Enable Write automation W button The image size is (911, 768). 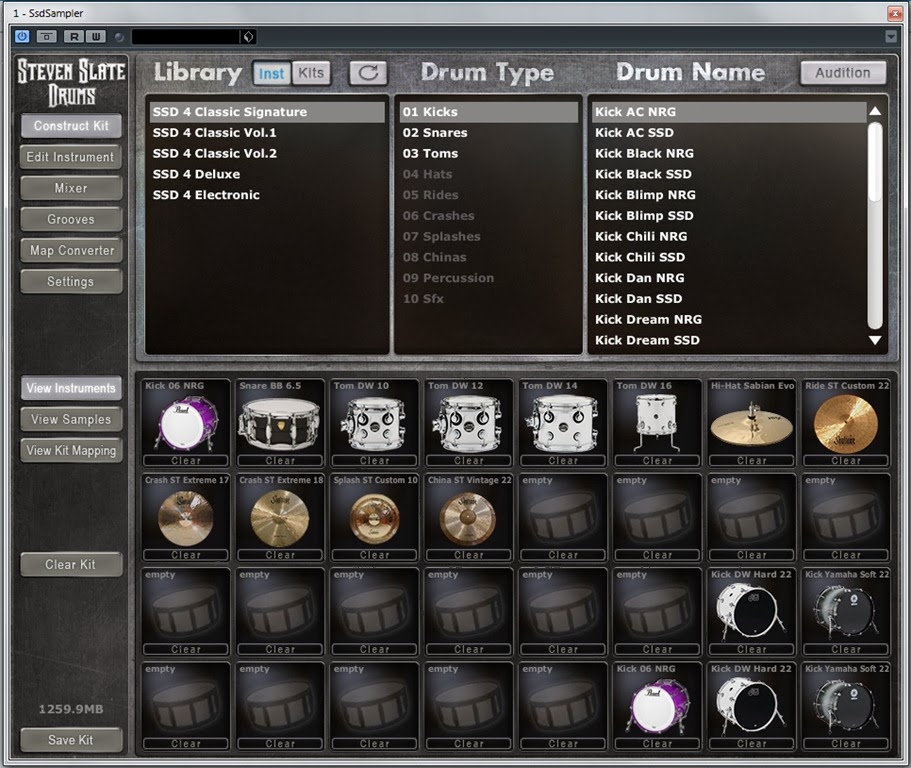coord(96,37)
